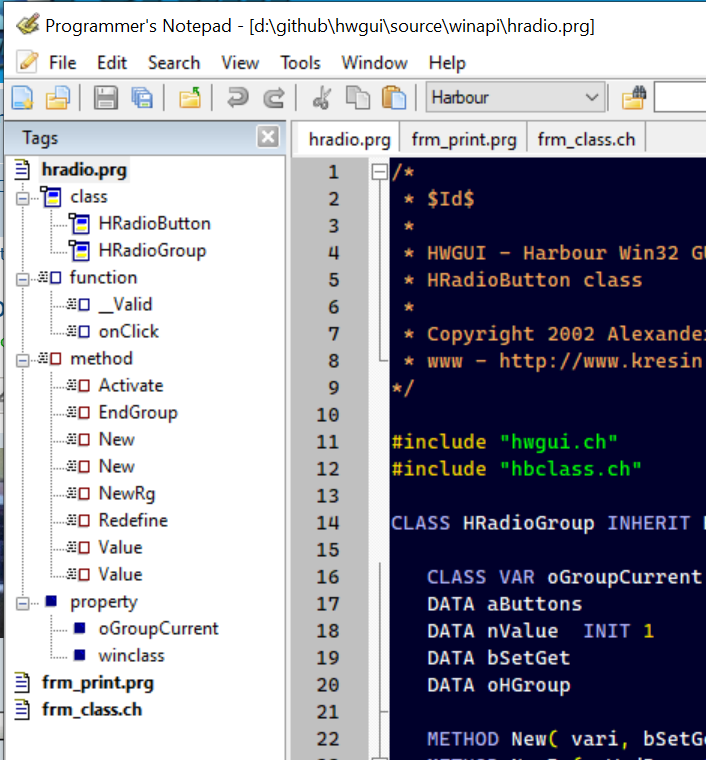
Task: Click the Find binoculars icon
Action: pos(633,98)
